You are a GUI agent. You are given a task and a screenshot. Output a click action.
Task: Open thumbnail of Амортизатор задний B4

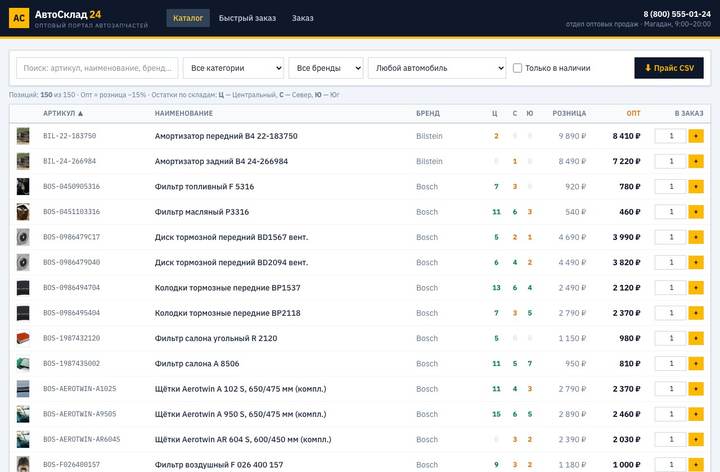tap(23, 161)
